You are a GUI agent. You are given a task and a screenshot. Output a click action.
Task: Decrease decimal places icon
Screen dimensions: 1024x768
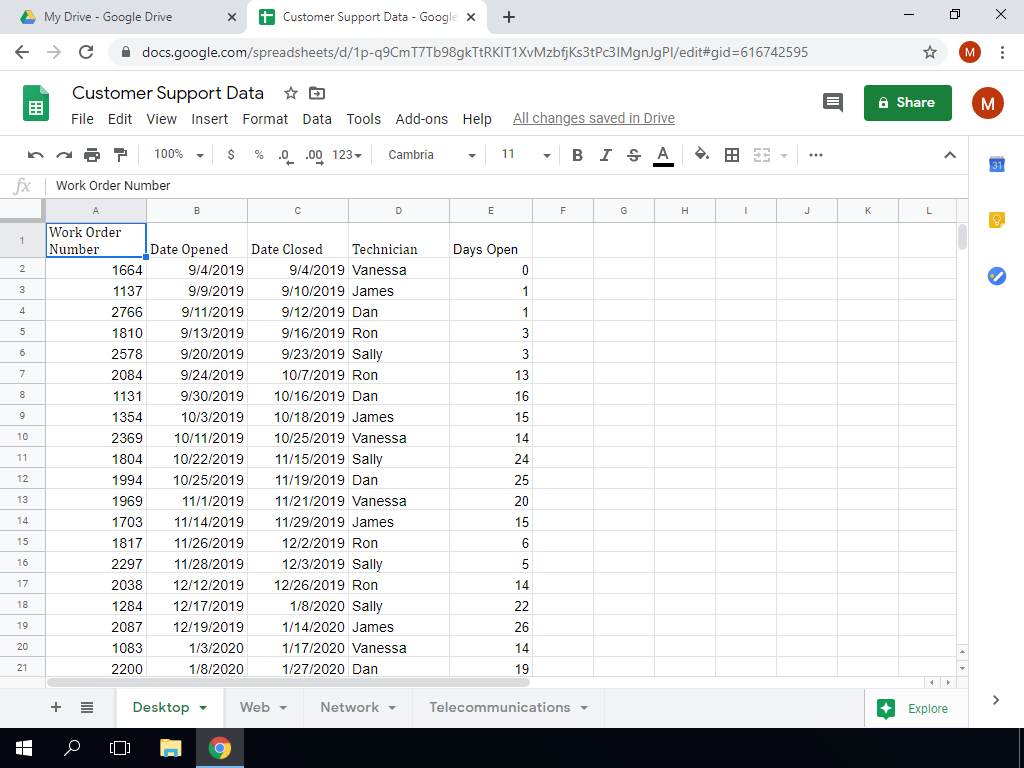click(285, 155)
